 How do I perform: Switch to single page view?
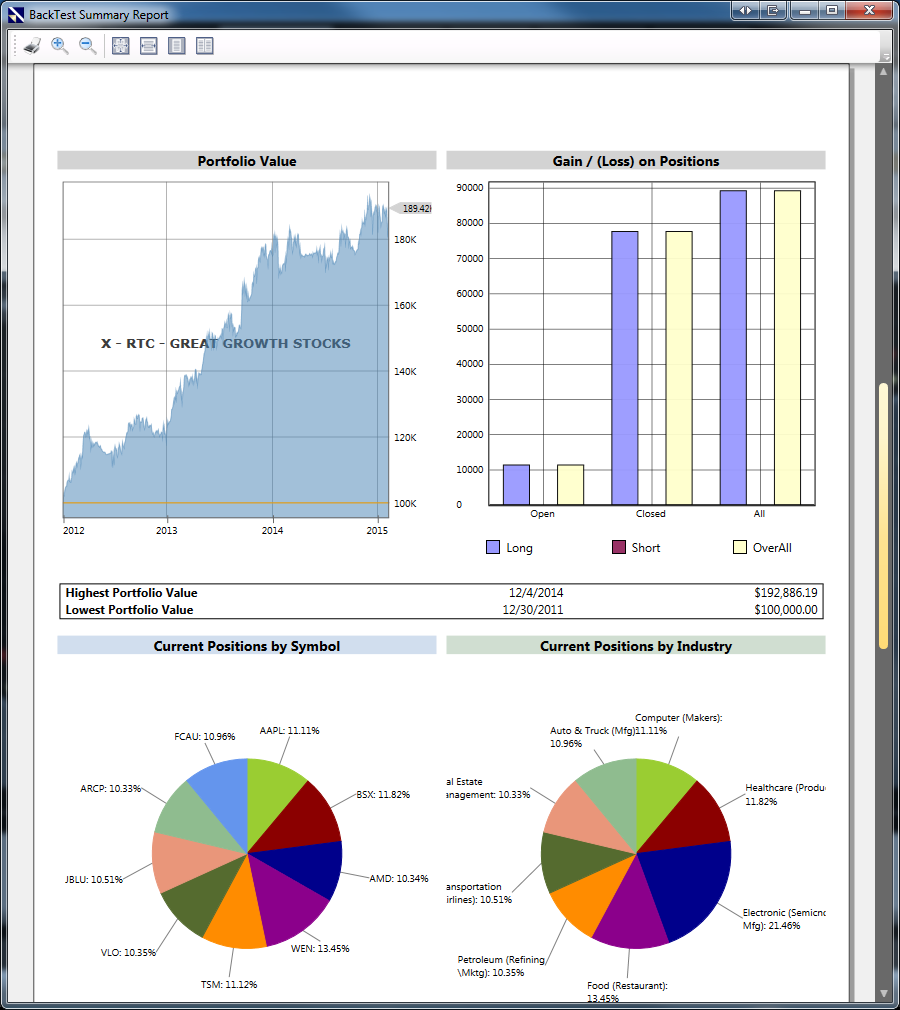pos(177,46)
